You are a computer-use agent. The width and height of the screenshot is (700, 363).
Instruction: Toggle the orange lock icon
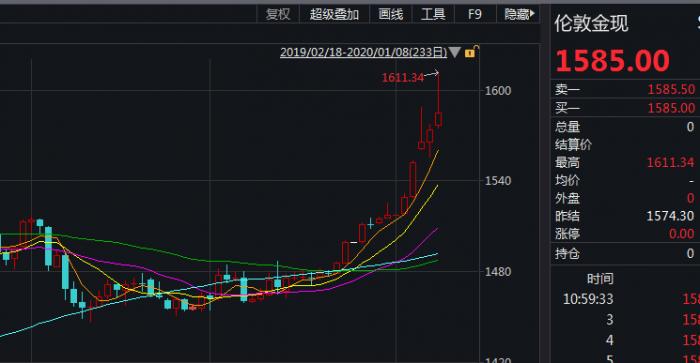[471, 51]
